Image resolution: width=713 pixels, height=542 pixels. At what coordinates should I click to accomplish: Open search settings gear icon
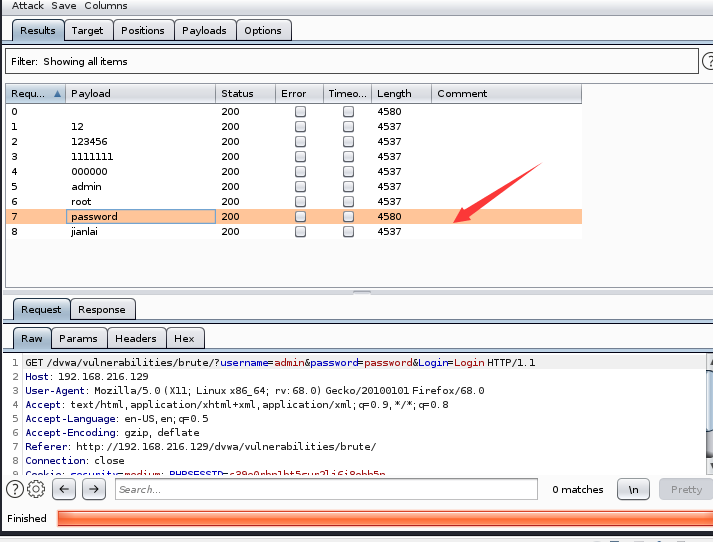coord(36,489)
